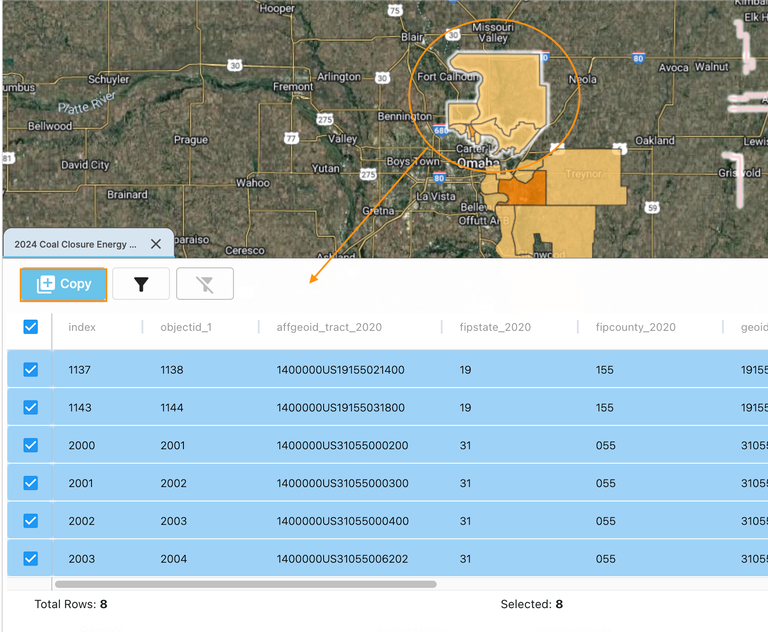The image size is (768, 632).
Task: Click the Omaha label on the map
Action: [x=478, y=163]
